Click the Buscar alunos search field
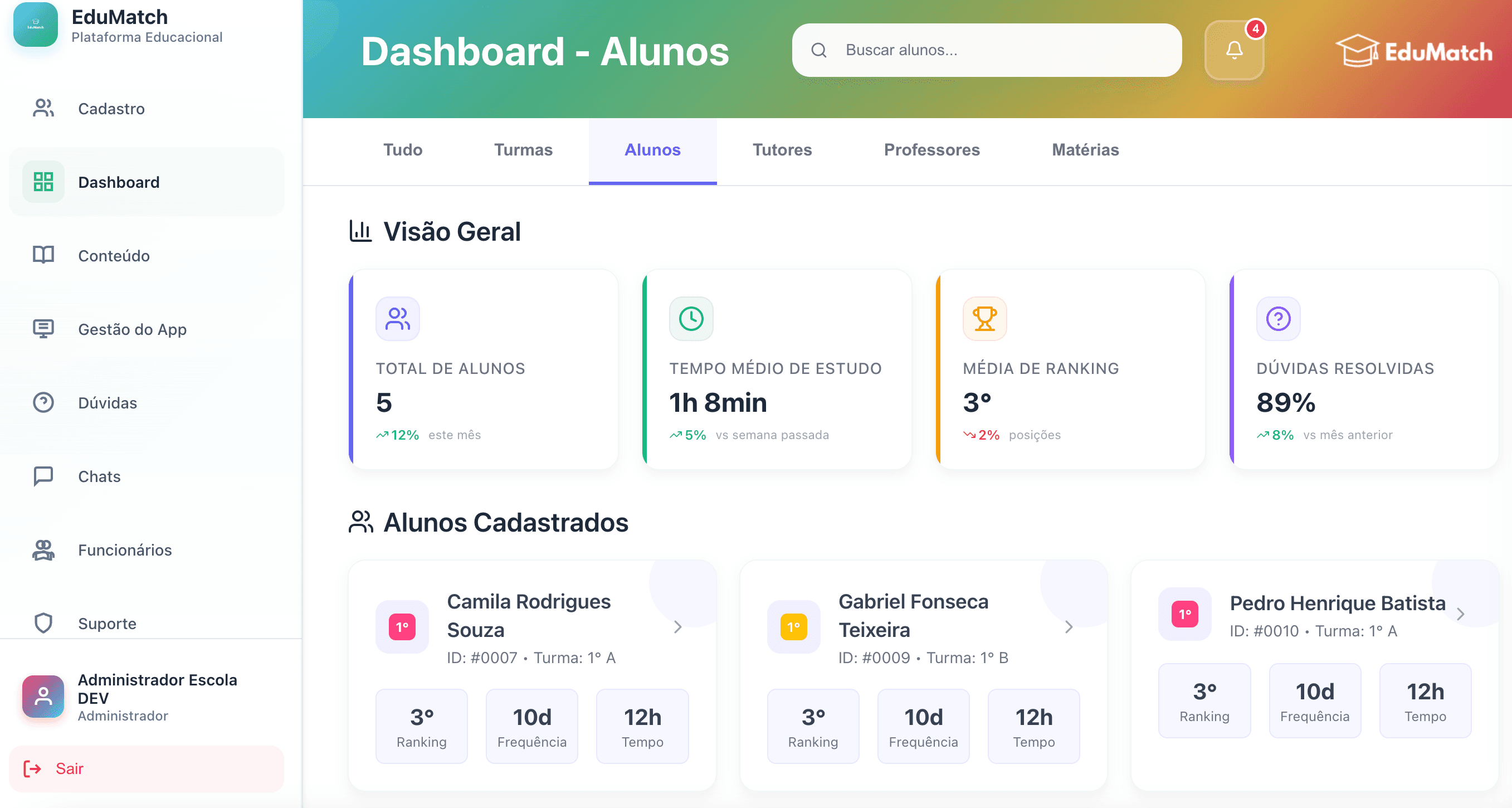1512x808 pixels. [x=986, y=50]
